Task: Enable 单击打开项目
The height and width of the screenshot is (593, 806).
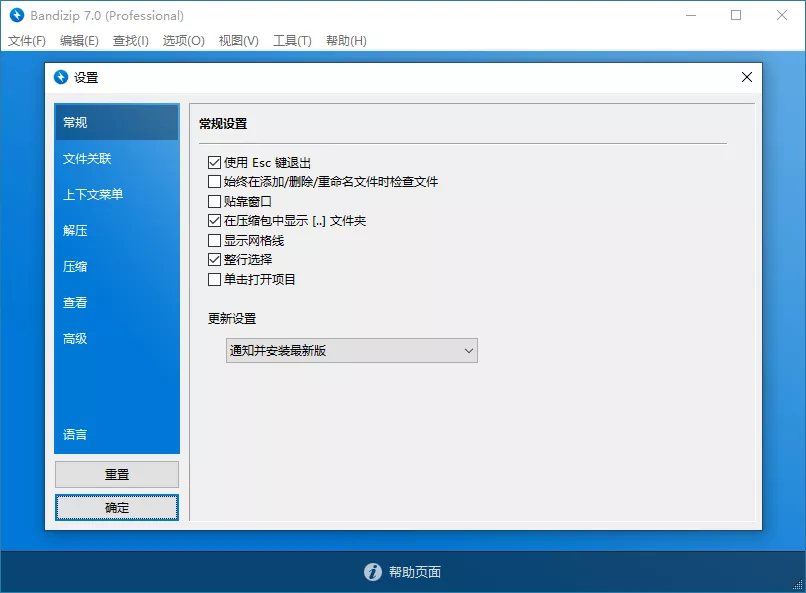Action: (216, 281)
